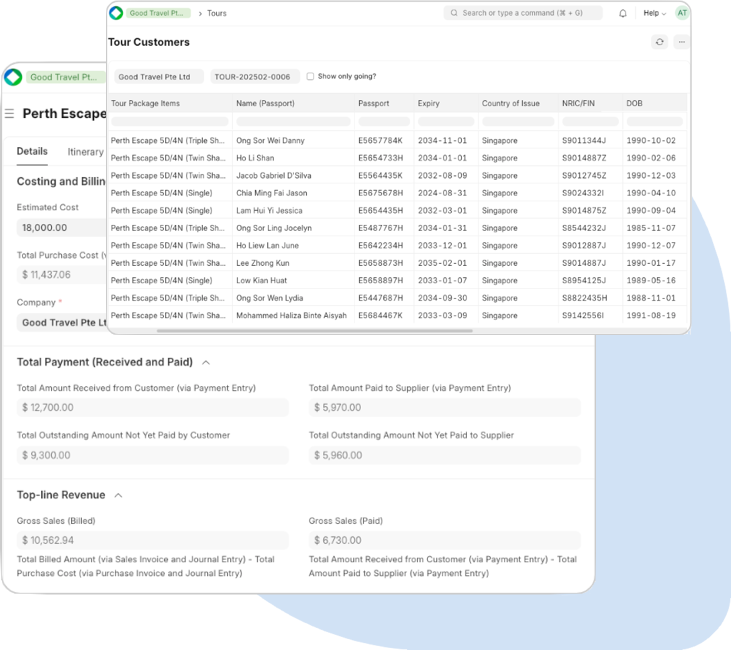Image resolution: width=731 pixels, height=650 pixels.
Task: Click passport number E5657784K
Action: coord(380,140)
